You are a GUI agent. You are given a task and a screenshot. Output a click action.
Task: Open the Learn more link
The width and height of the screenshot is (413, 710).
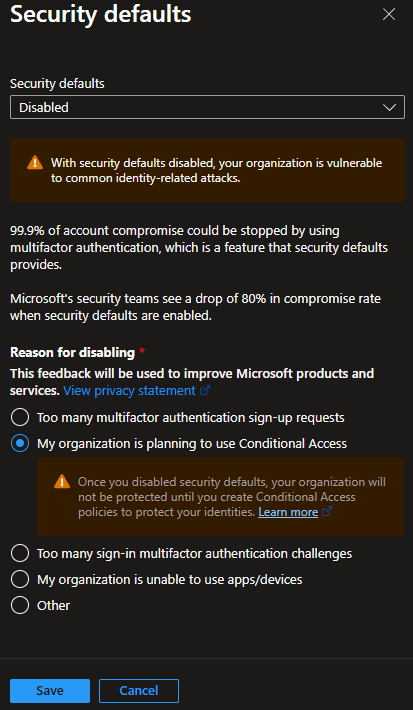288,512
